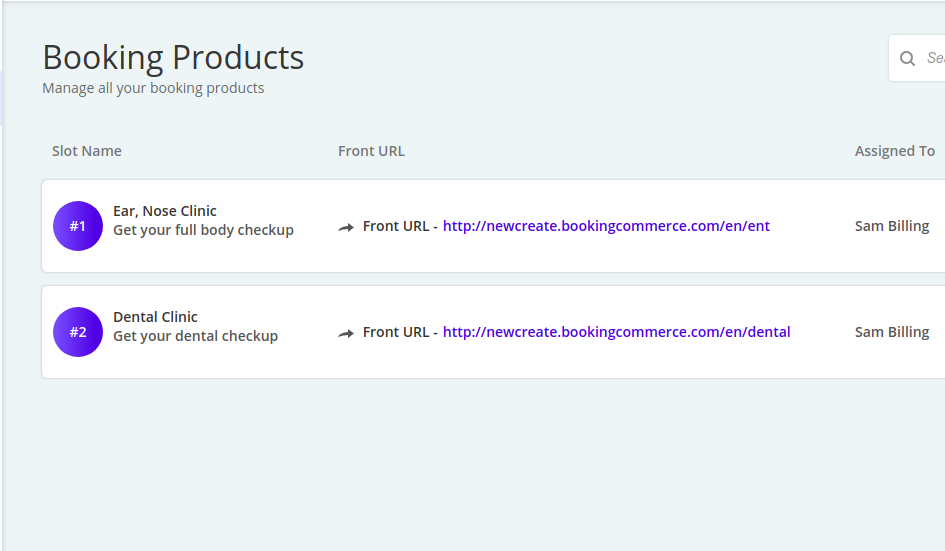The image size is (945, 551).
Task: Open the newcreate.bookingcommerce.com/en/ent link
Action: 606,226
